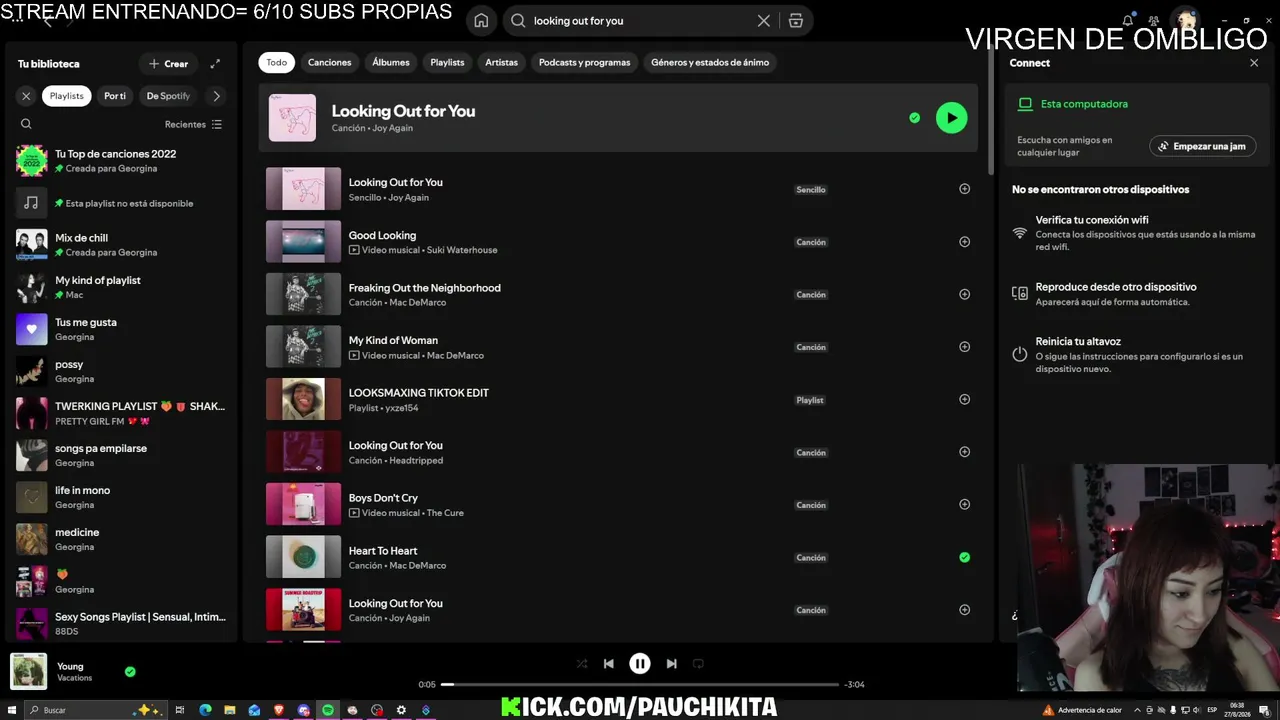
Task: Skip to the previous track
Action: click(x=608, y=663)
